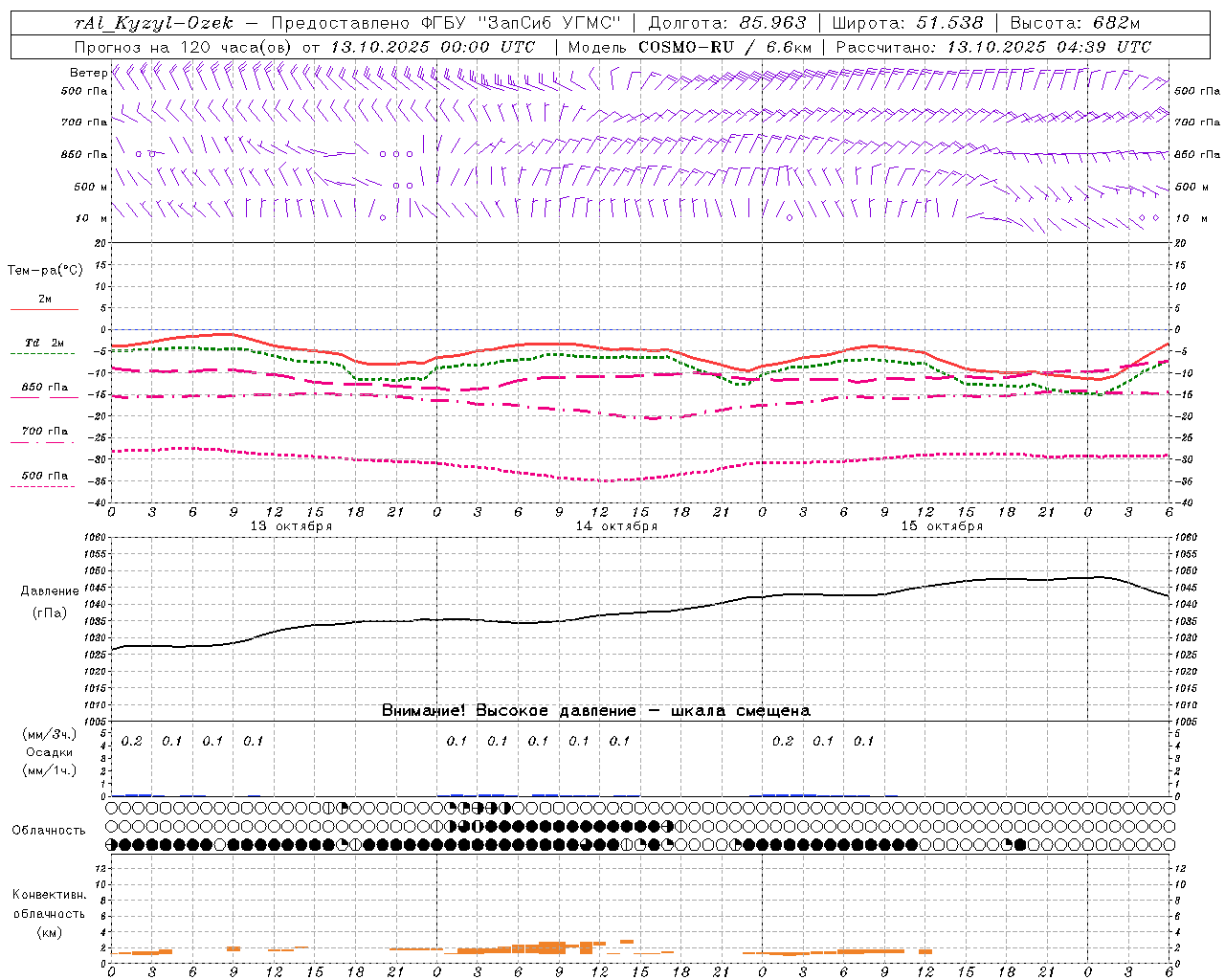Click the (мм/1ч.) precipitation unit label
Viewport: 1225px width, 980px height.
(x=49, y=770)
